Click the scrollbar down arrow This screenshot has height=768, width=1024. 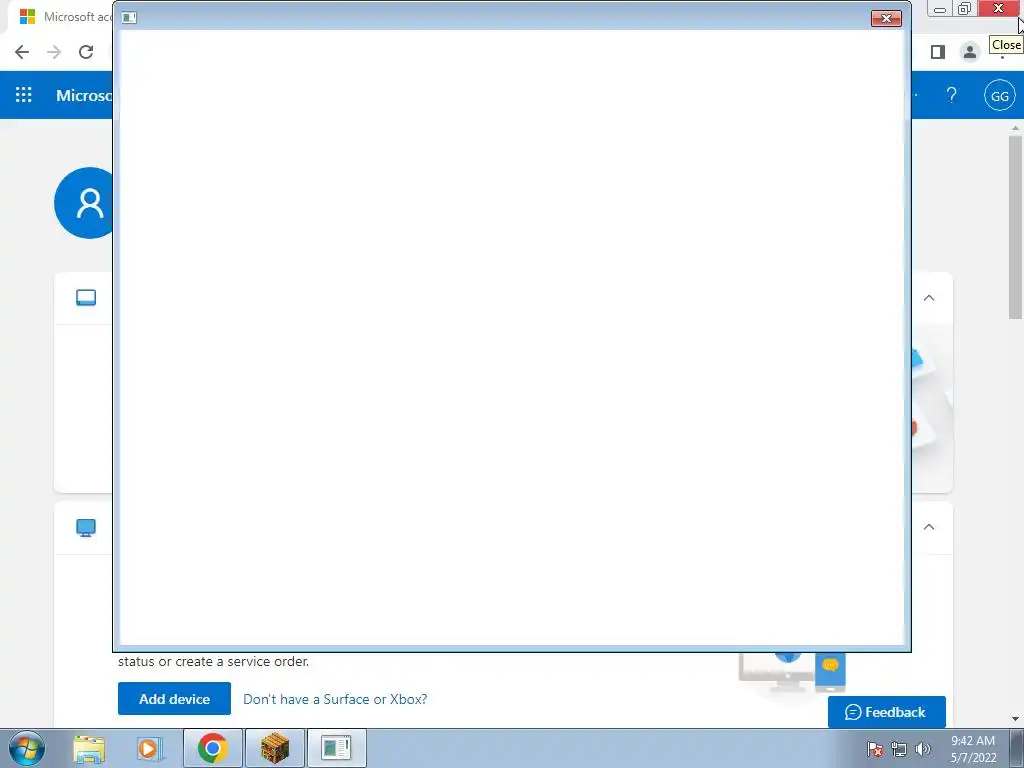click(1015, 719)
